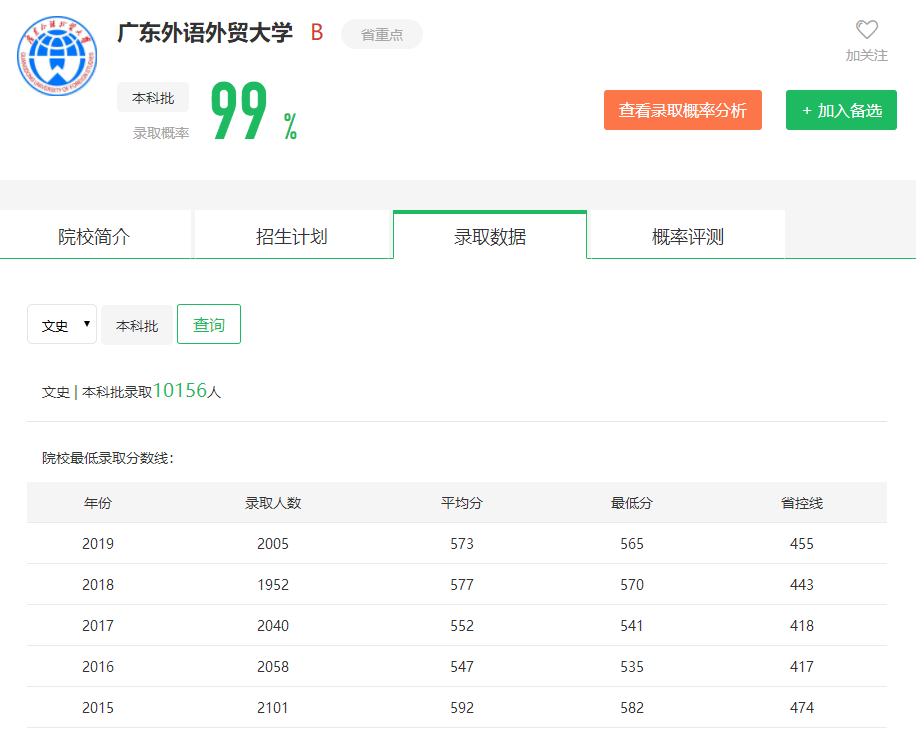The image size is (916, 743).
Task: Click average score 573
Action: click(x=462, y=544)
